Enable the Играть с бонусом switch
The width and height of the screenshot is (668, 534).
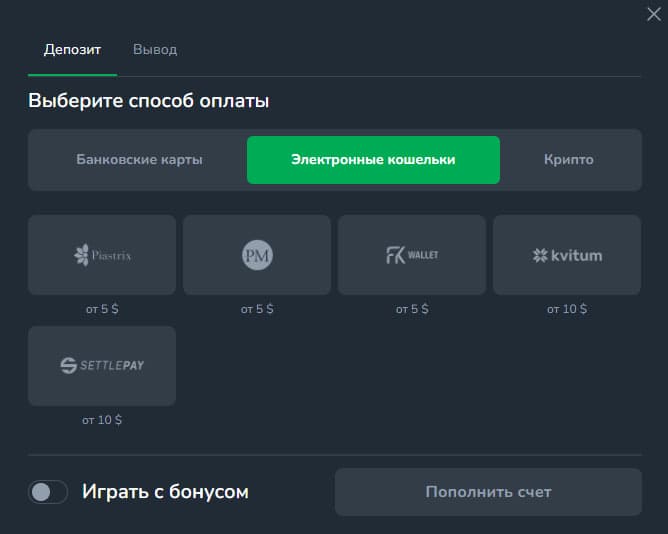pyautogui.click(x=48, y=492)
